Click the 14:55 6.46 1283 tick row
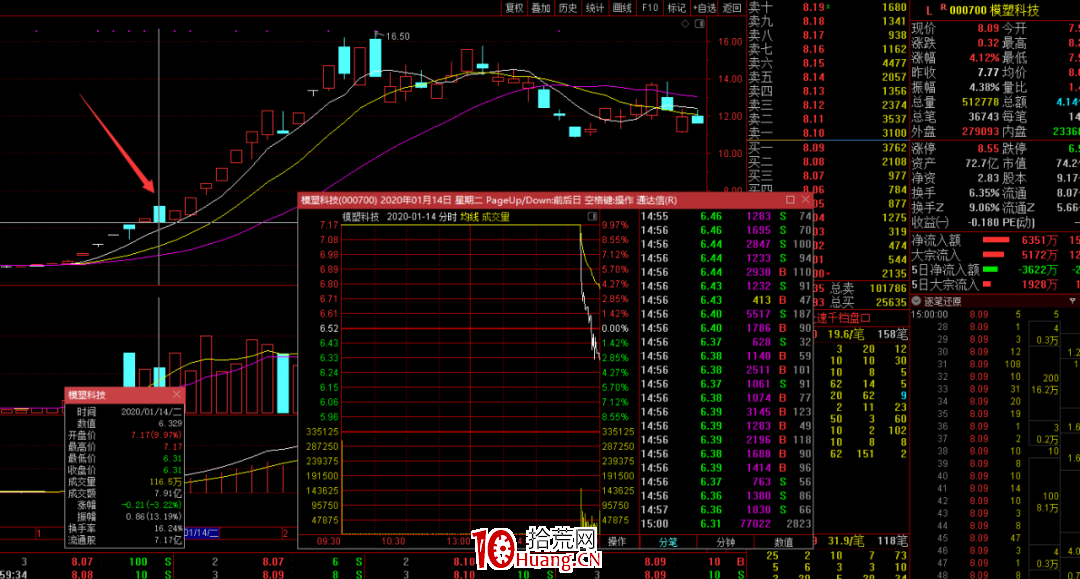This screenshot has height=579, width=1080. (x=726, y=216)
